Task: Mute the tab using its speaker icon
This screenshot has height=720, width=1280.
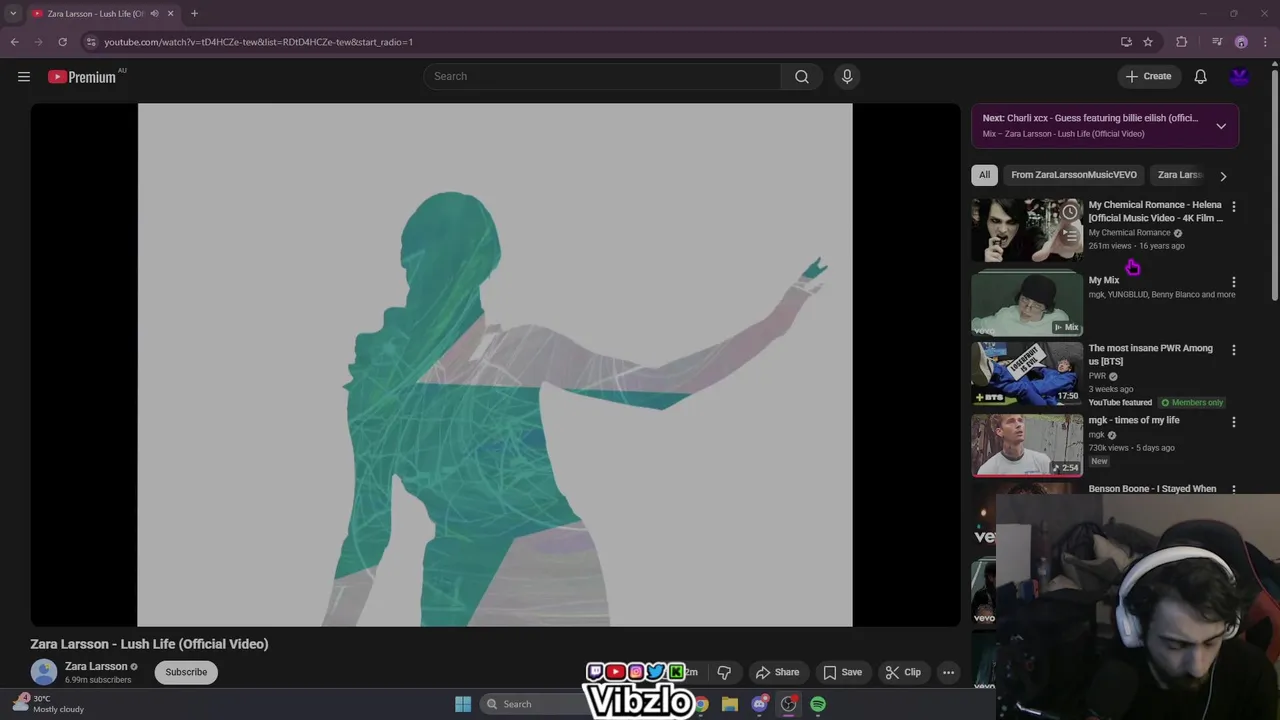Action: click(154, 14)
